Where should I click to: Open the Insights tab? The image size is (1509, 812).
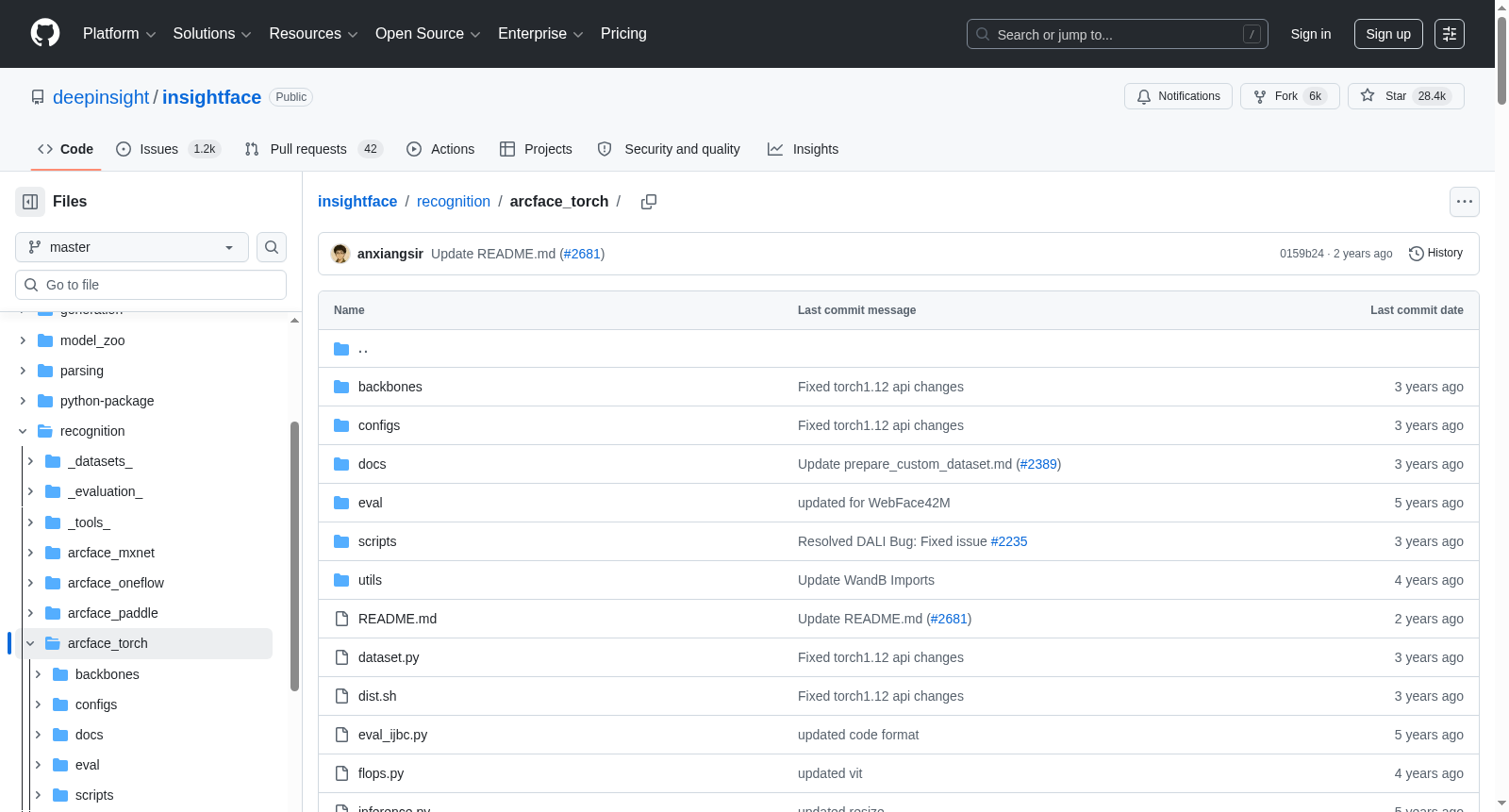click(x=803, y=149)
